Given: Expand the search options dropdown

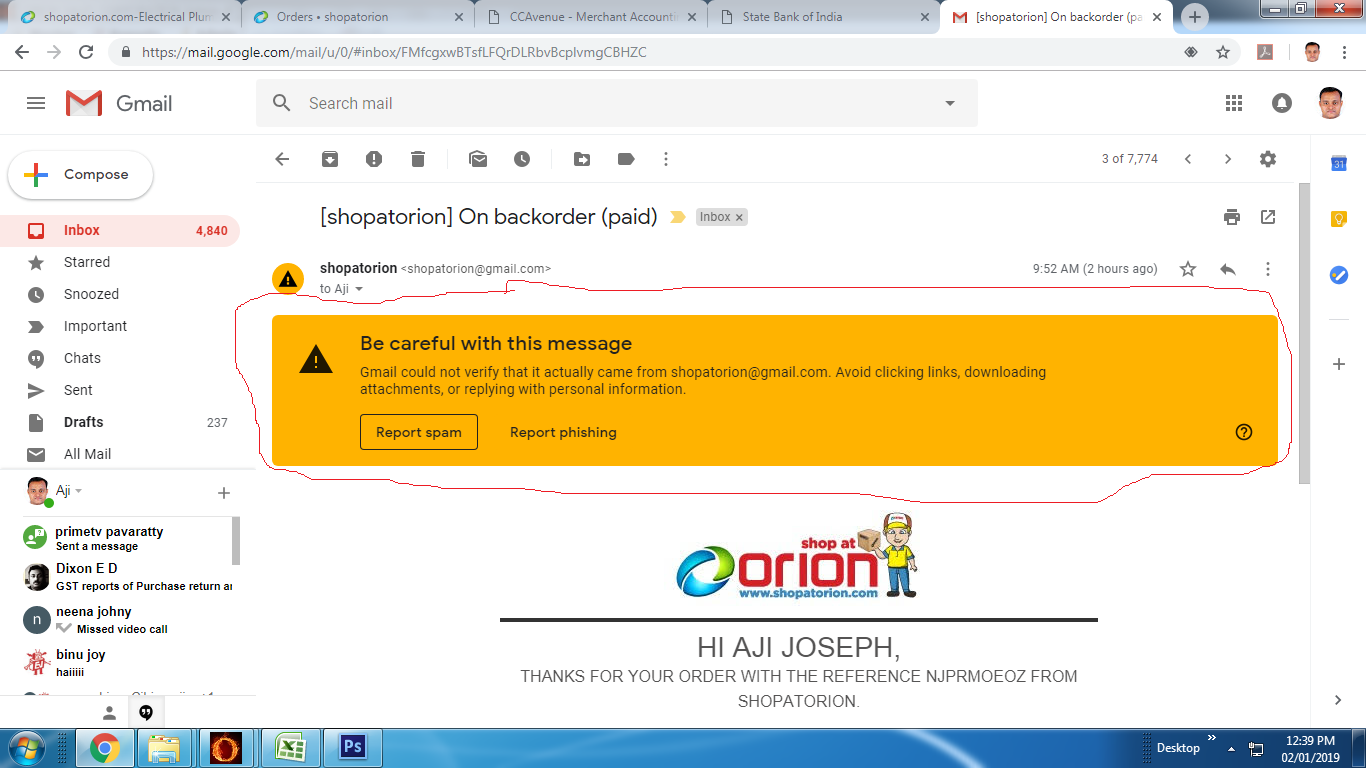Looking at the screenshot, I should click(x=950, y=103).
